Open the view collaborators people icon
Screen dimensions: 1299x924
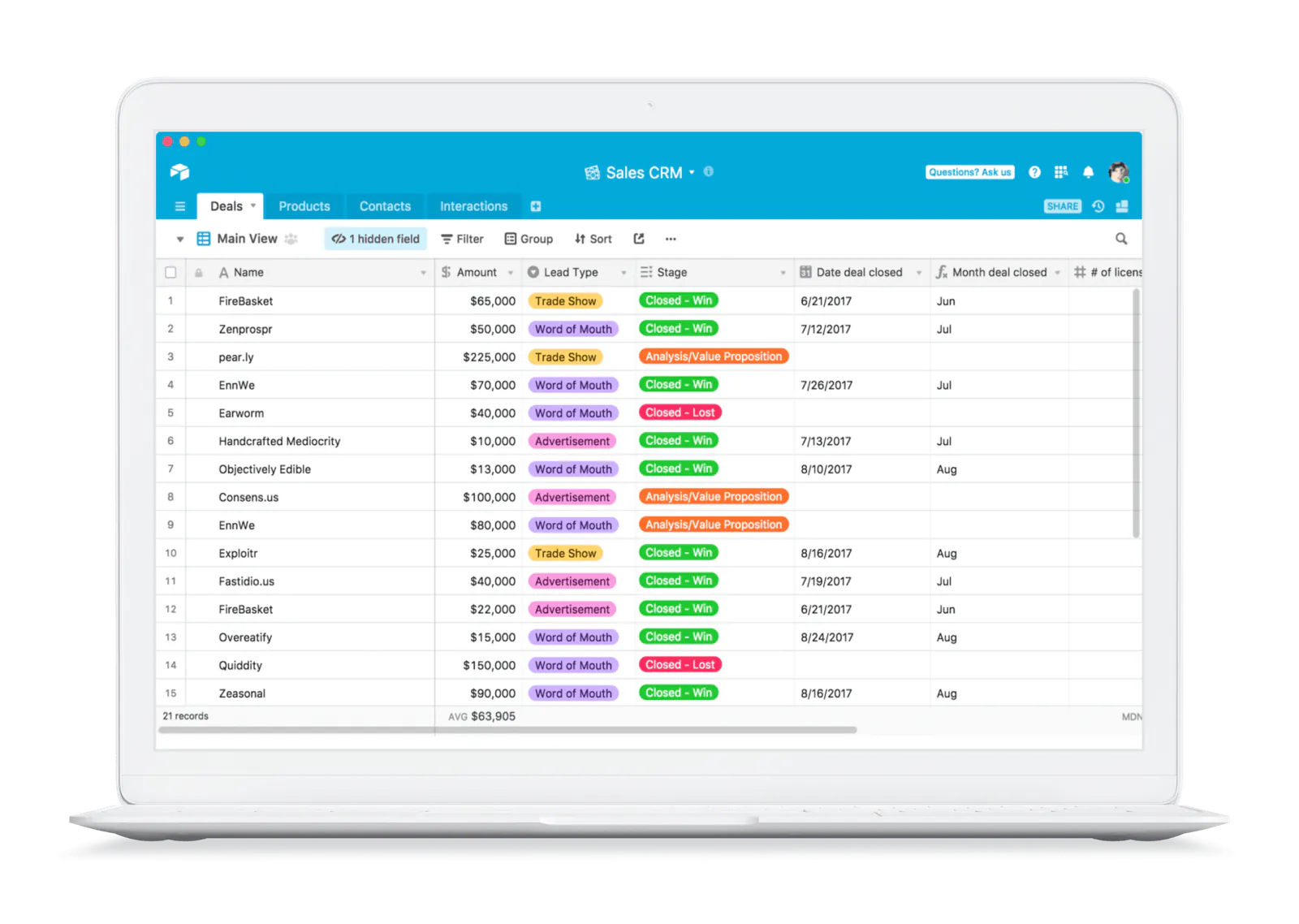pos(291,239)
